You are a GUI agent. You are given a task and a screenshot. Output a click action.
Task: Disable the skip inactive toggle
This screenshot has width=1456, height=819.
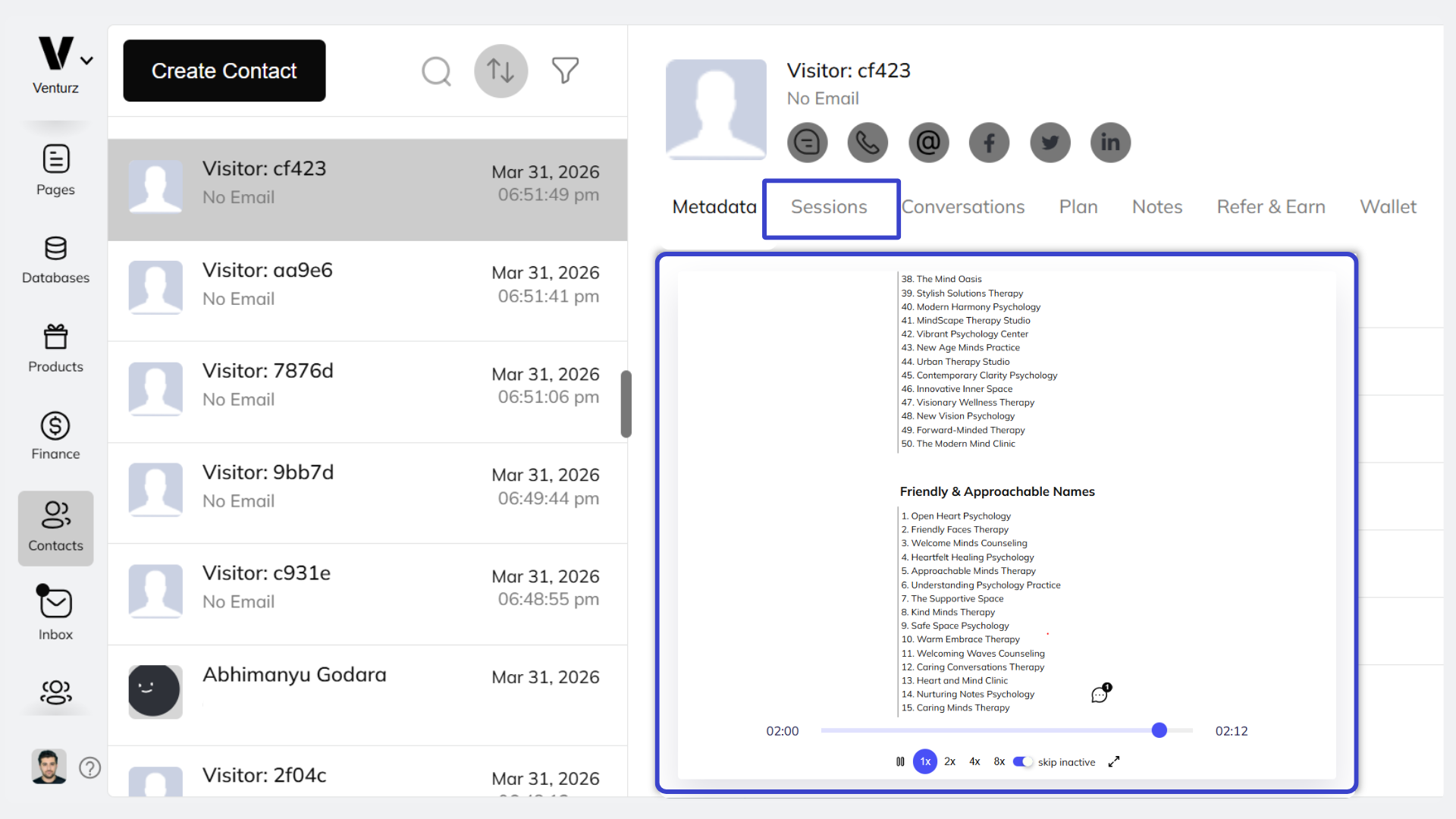tap(1022, 762)
